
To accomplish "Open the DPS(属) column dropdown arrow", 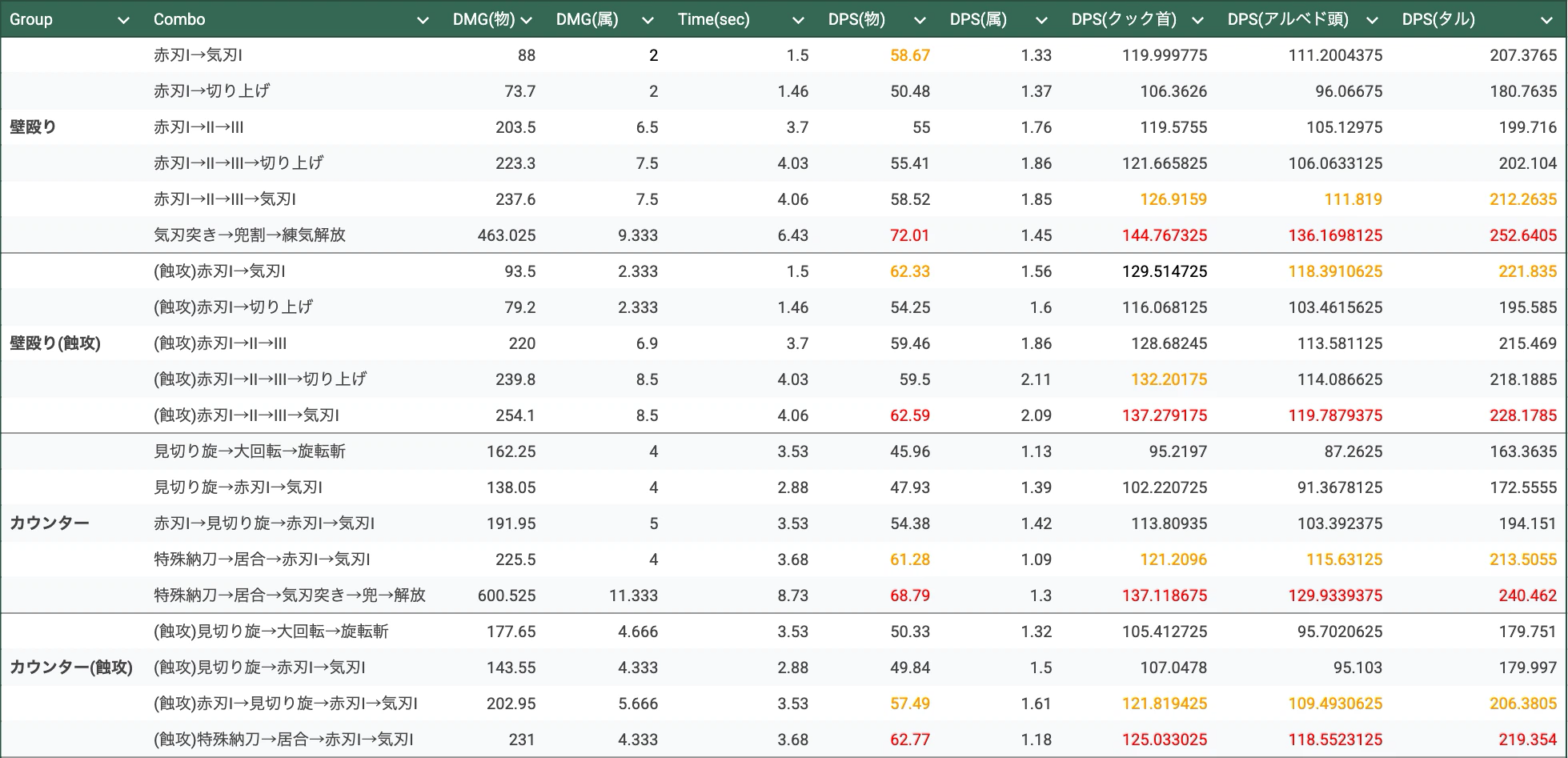I will point(1041,21).
